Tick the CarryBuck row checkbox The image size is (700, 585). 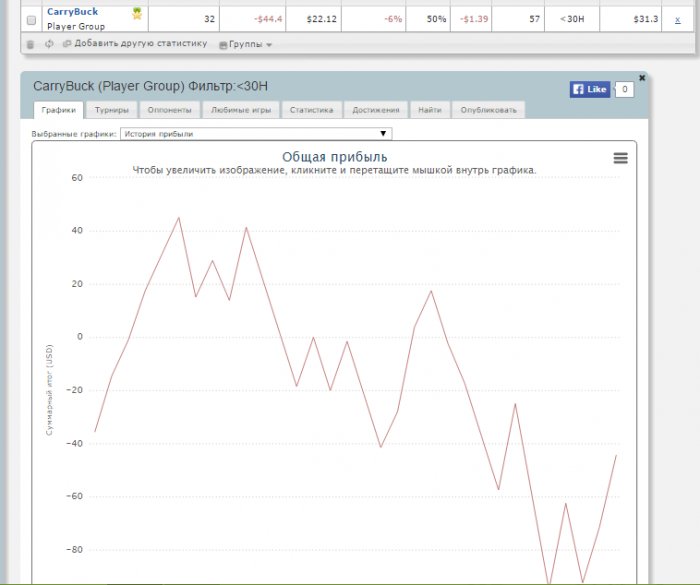coord(31,20)
